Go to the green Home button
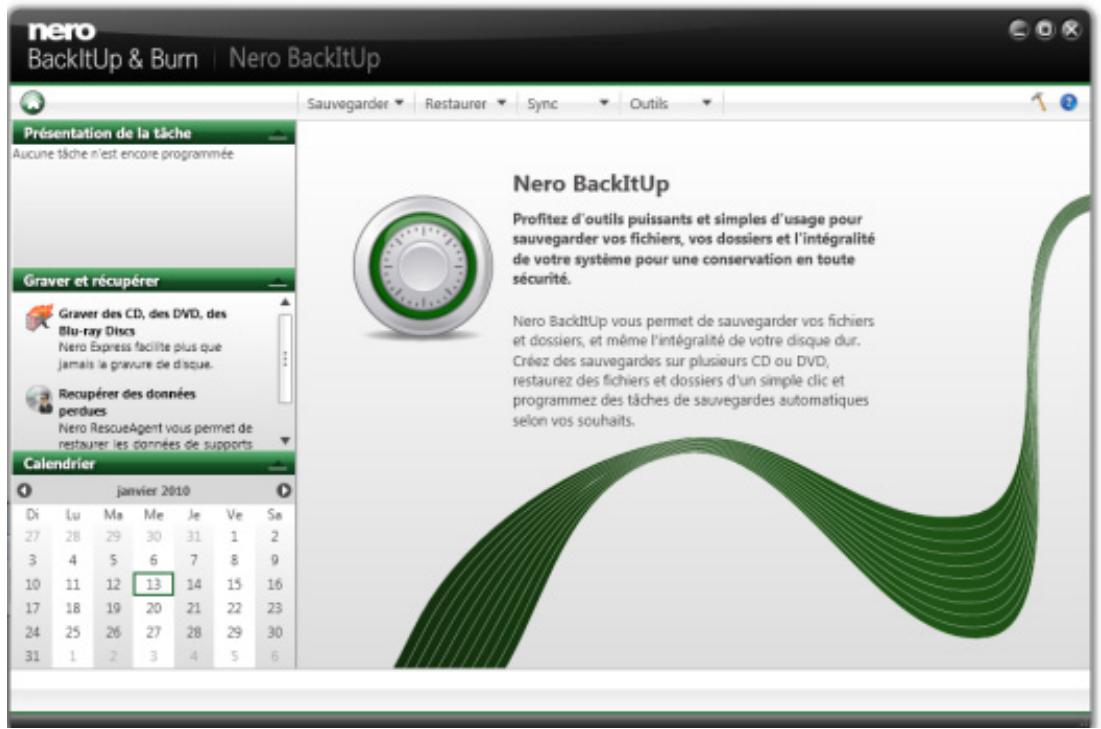Image resolution: width=1101 pixels, height=729 pixels. (x=32, y=103)
